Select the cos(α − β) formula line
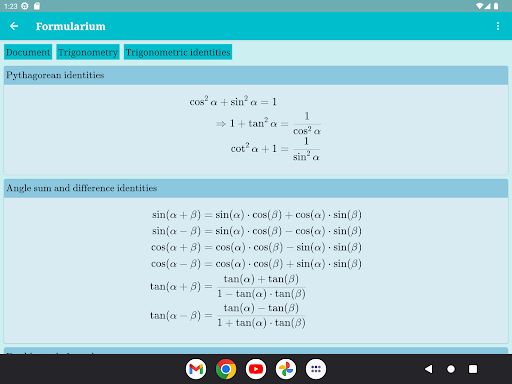 pos(257,264)
